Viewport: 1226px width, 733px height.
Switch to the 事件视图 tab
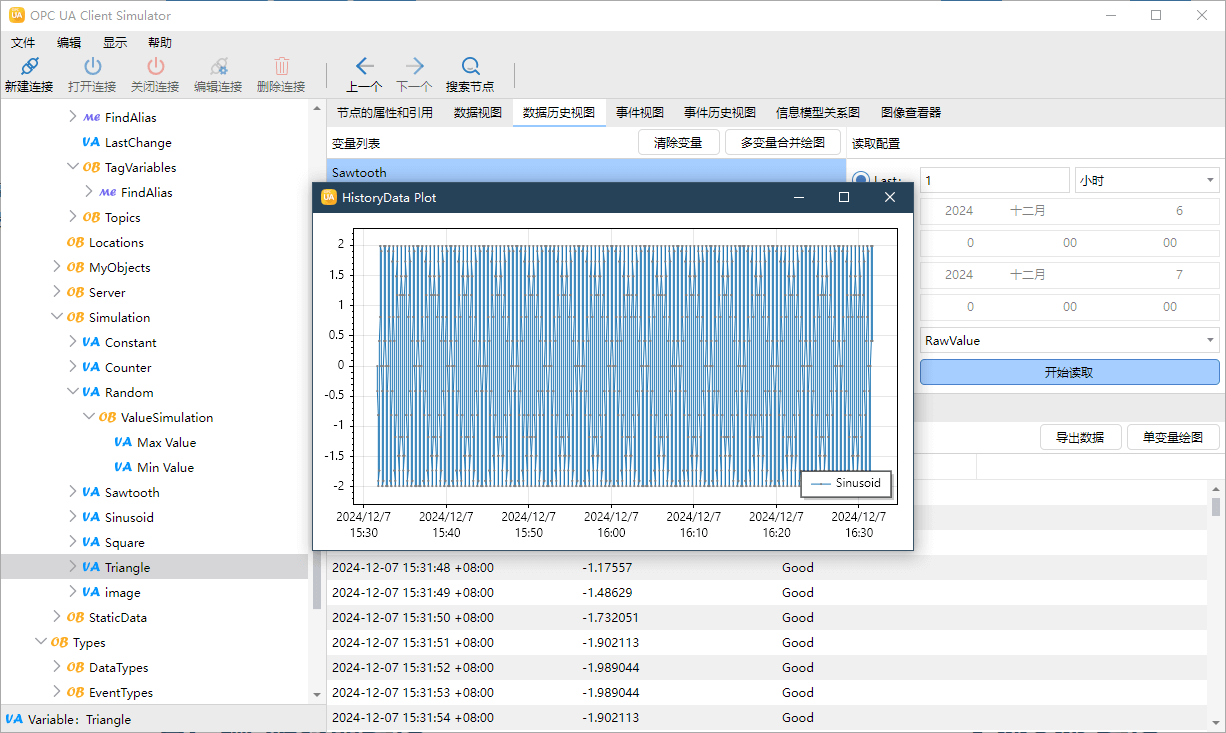click(x=639, y=113)
